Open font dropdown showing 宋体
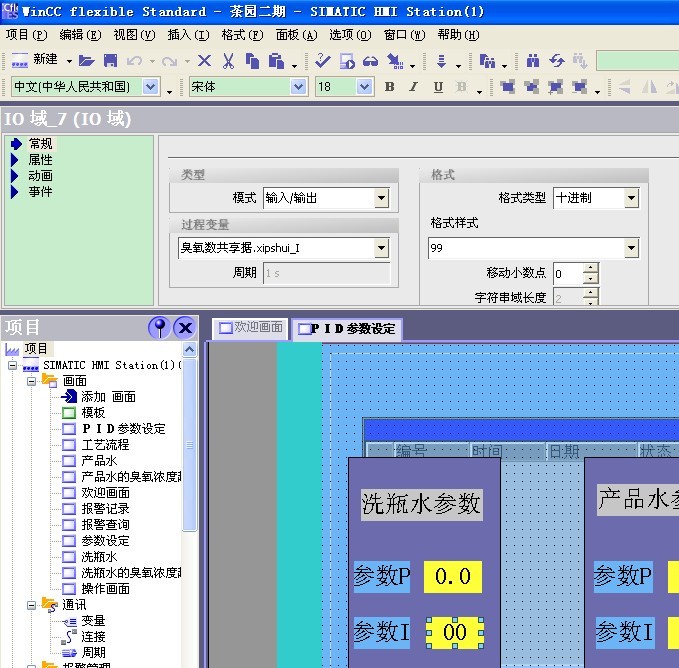679x668 pixels. click(x=298, y=87)
